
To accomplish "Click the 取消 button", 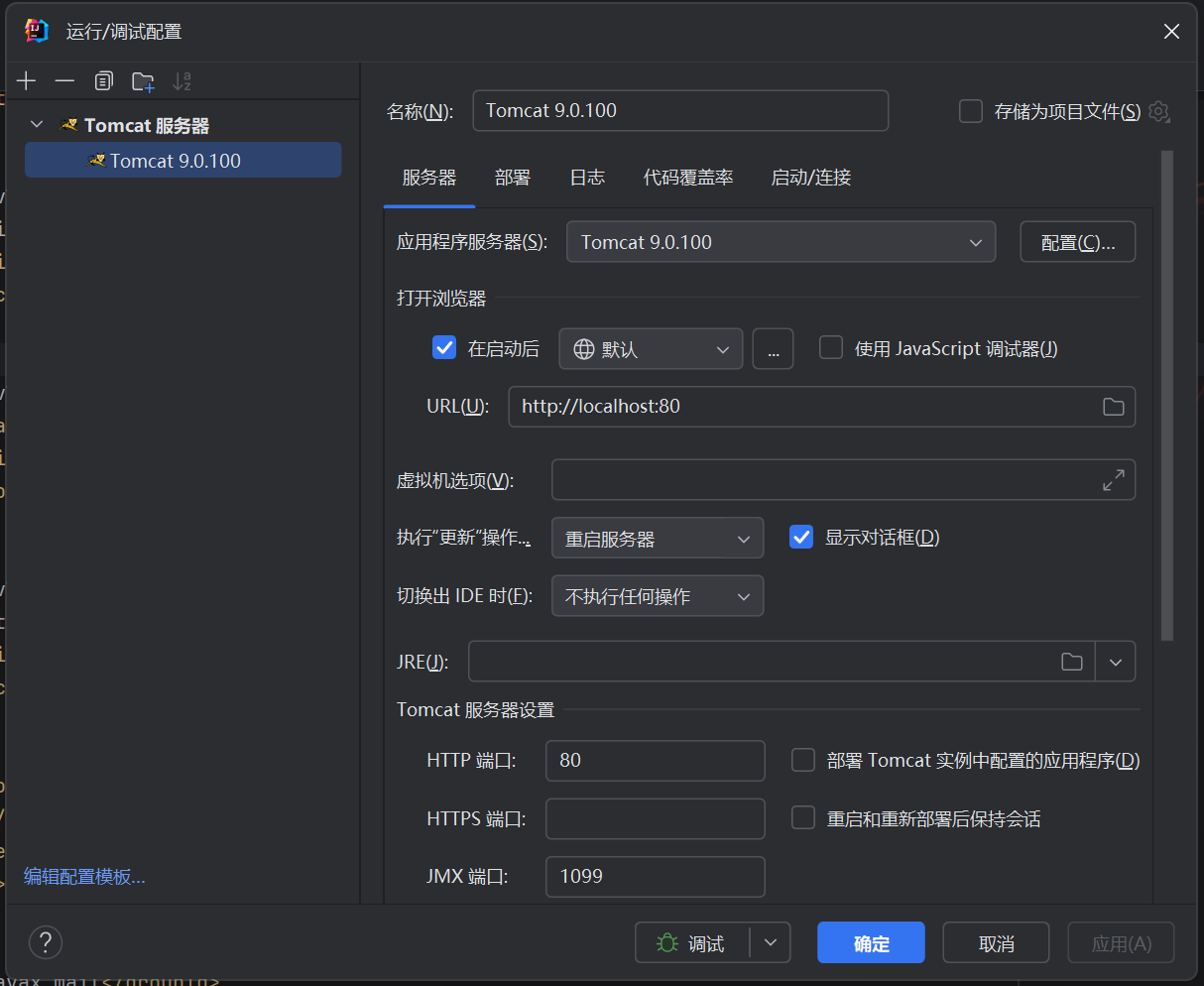I will (996, 943).
